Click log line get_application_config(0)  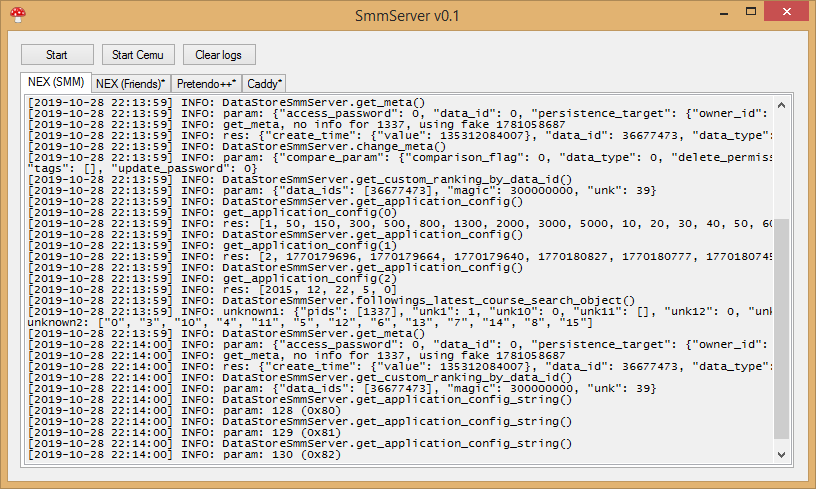212,213
